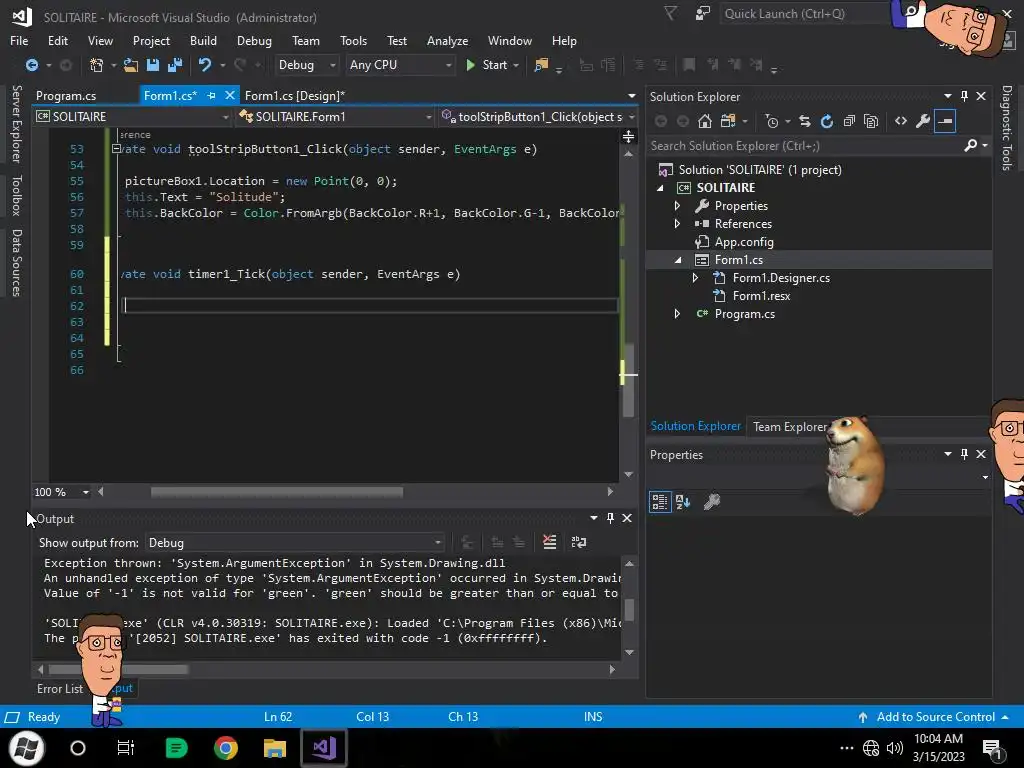Click the Open File folder icon

point(131,65)
